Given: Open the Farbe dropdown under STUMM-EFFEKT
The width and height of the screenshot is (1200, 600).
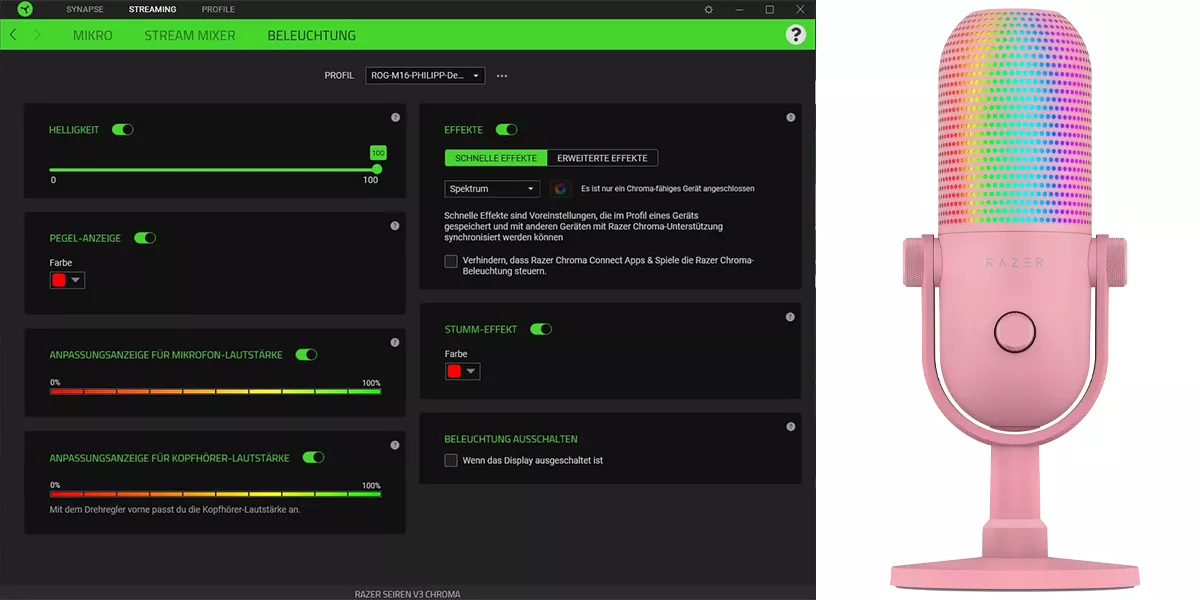Looking at the screenshot, I should pyautogui.click(x=462, y=371).
